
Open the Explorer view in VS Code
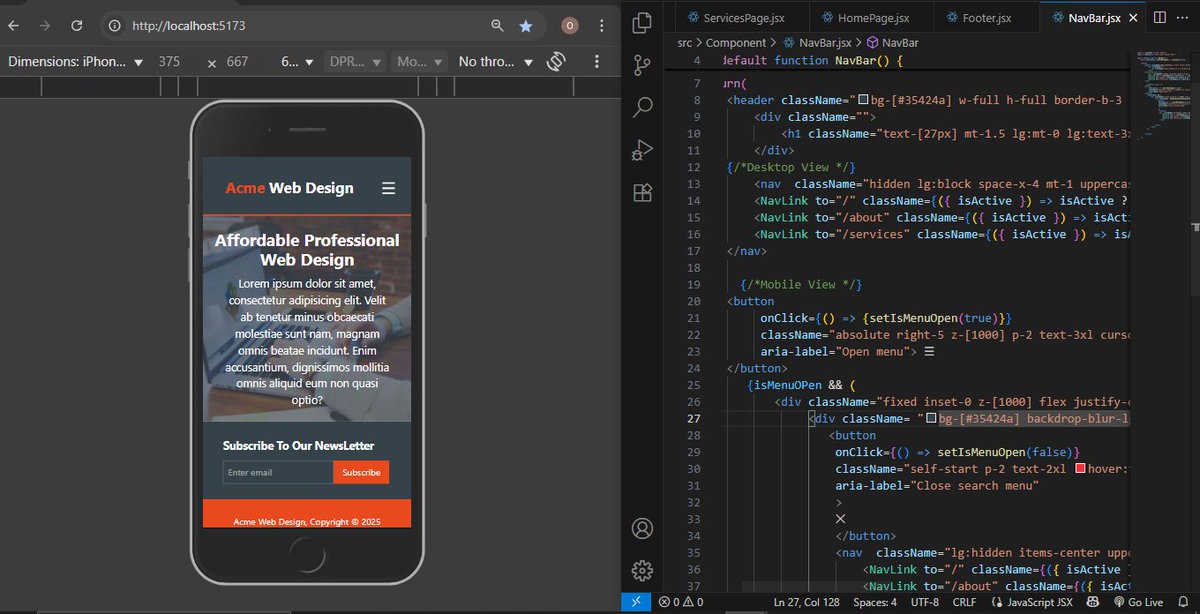(x=643, y=22)
